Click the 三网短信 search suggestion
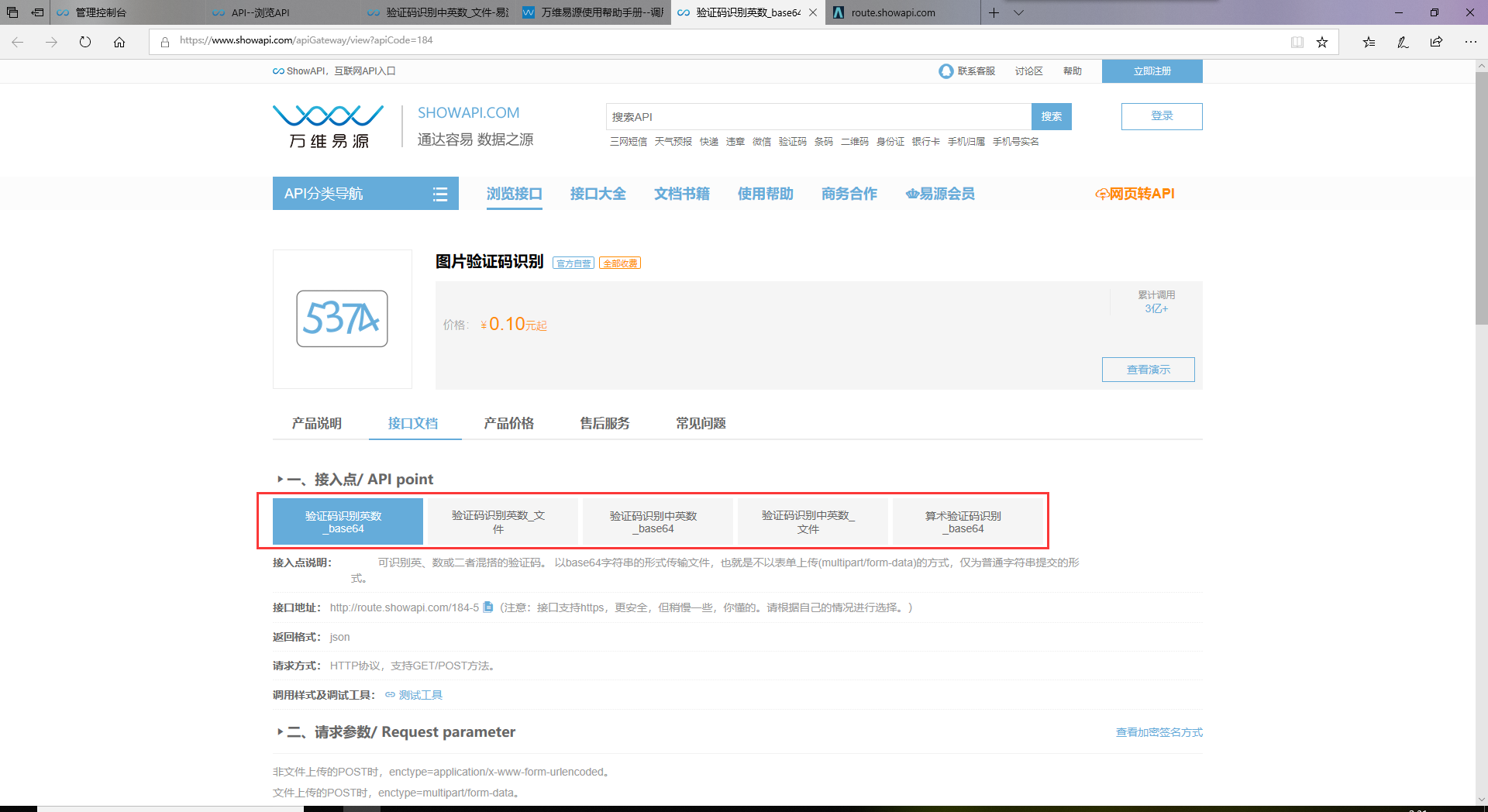The image size is (1488, 812). tap(629, 142)
